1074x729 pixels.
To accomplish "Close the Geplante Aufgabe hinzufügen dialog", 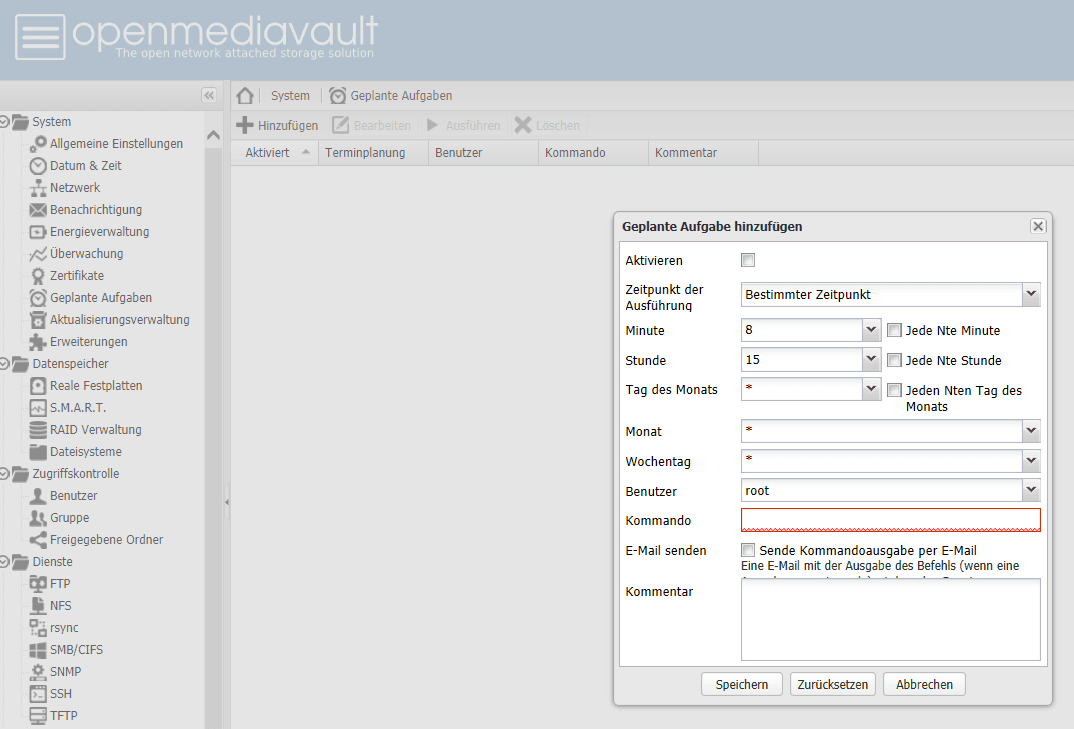I will click(1038, 226).
